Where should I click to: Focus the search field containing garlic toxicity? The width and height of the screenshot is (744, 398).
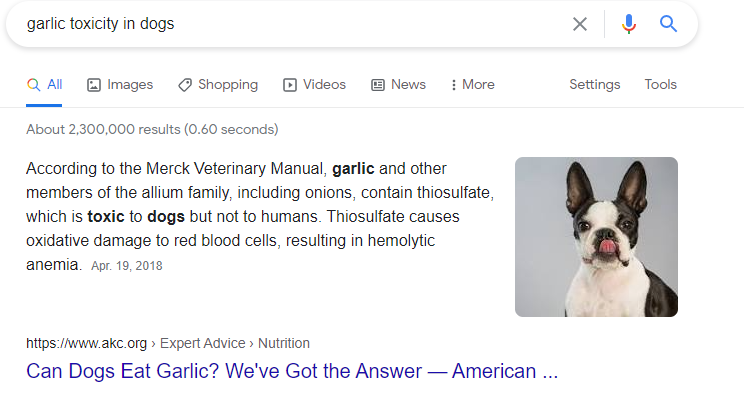pyautogui.click(x=294, y=24)
